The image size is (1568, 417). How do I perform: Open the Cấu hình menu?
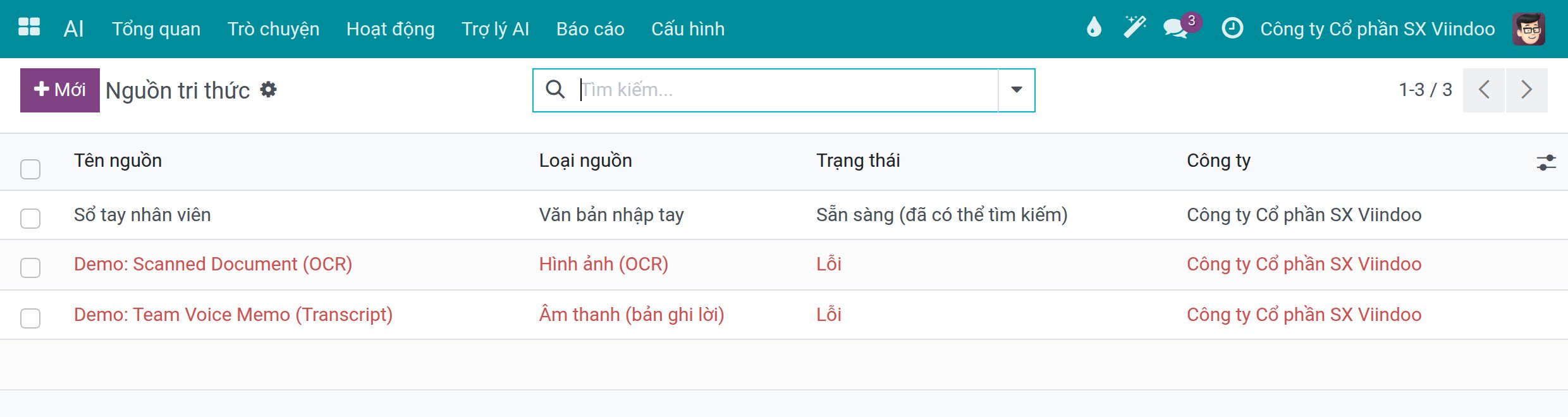pyautogui.click(x=688, y=28)
